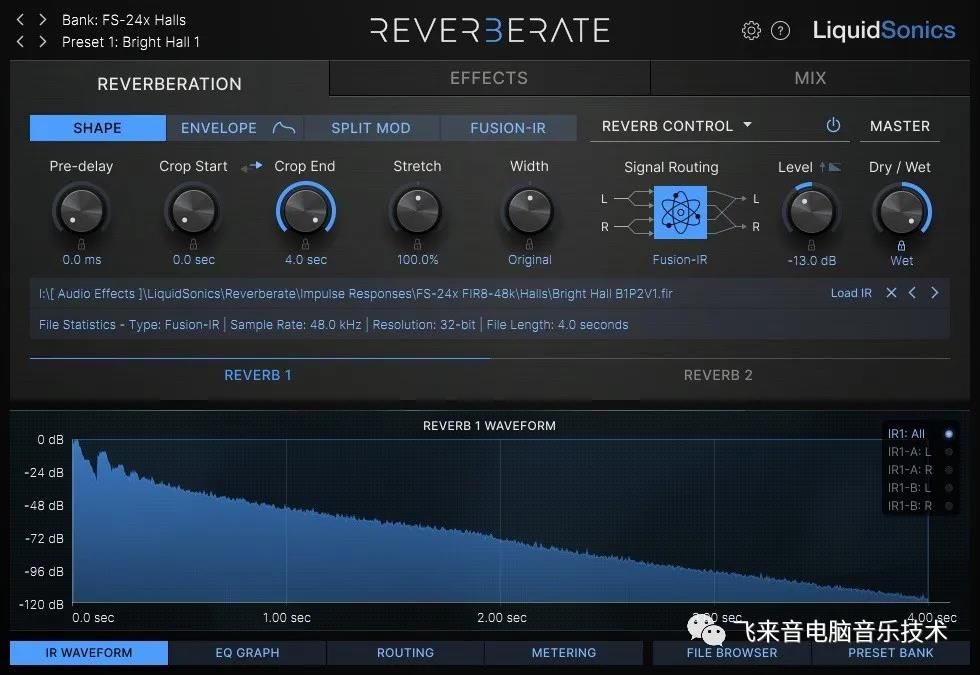Toggle the Crop End lock icon
Viewport: 980px width, 675px height.
coord(305,244)
